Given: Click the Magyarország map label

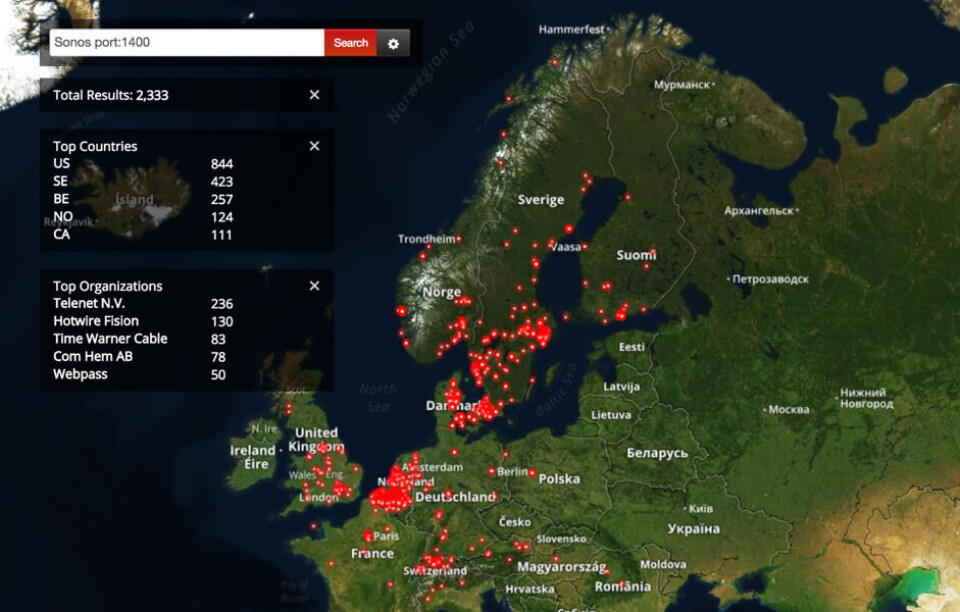Looking at the screenshot, I should [x=561, y=567].
